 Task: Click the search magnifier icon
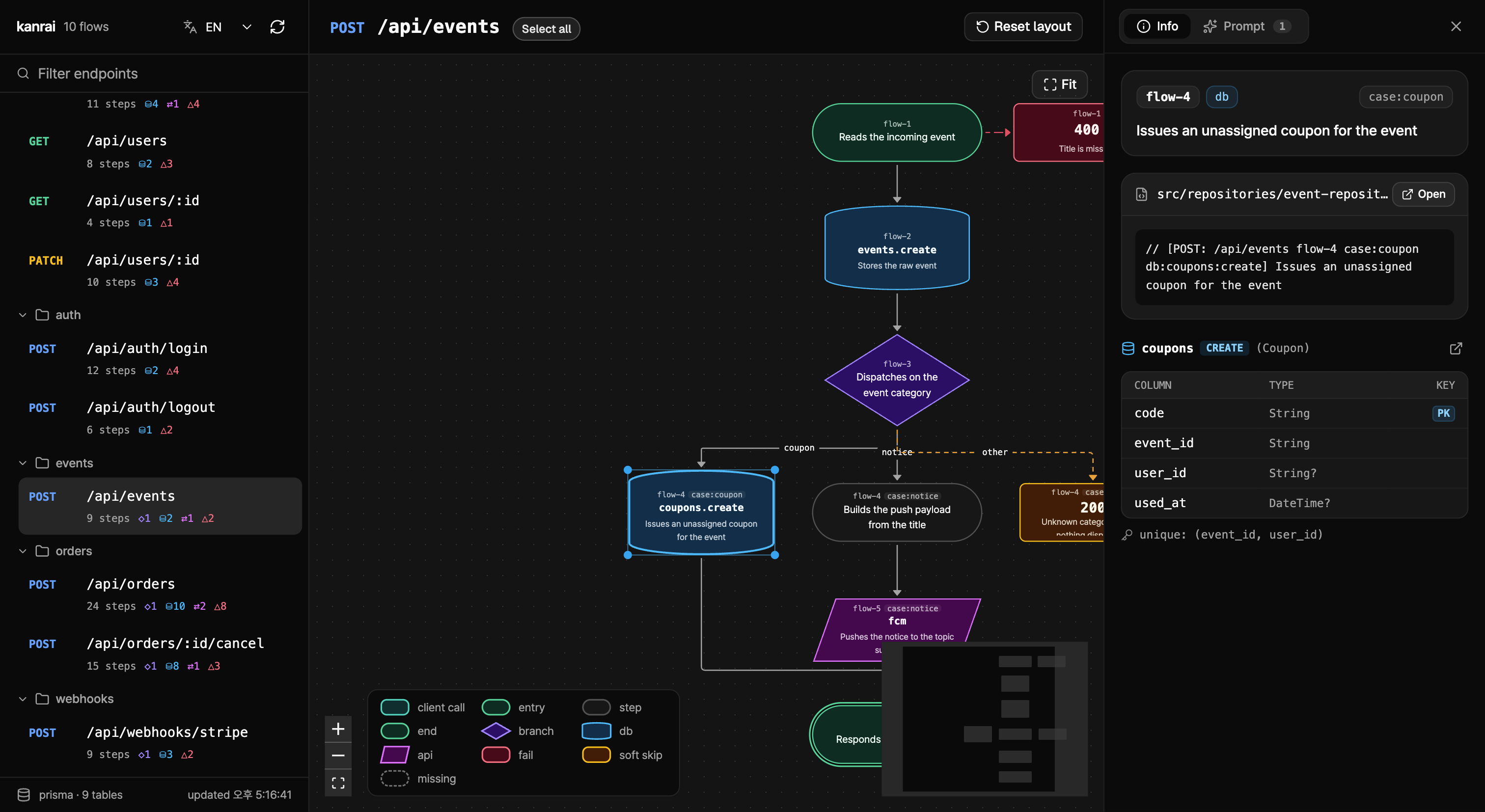pyautogui.click(x=23, y=73)
